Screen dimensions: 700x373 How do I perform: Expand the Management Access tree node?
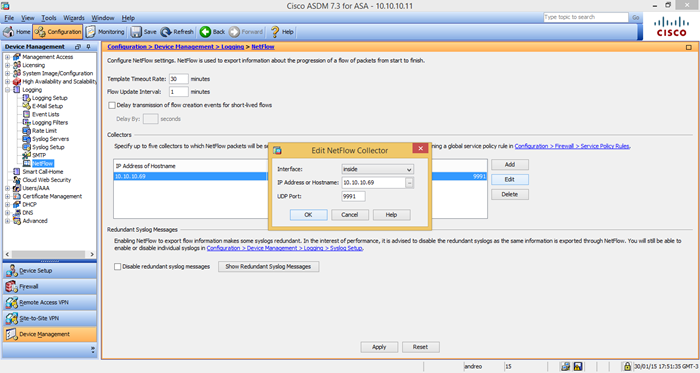pos(7,57)
